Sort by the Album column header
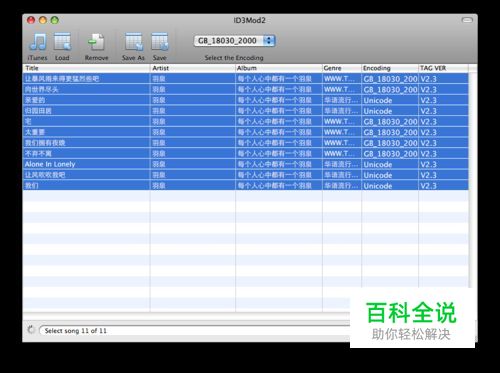500x373 pixels. (279, 68)
